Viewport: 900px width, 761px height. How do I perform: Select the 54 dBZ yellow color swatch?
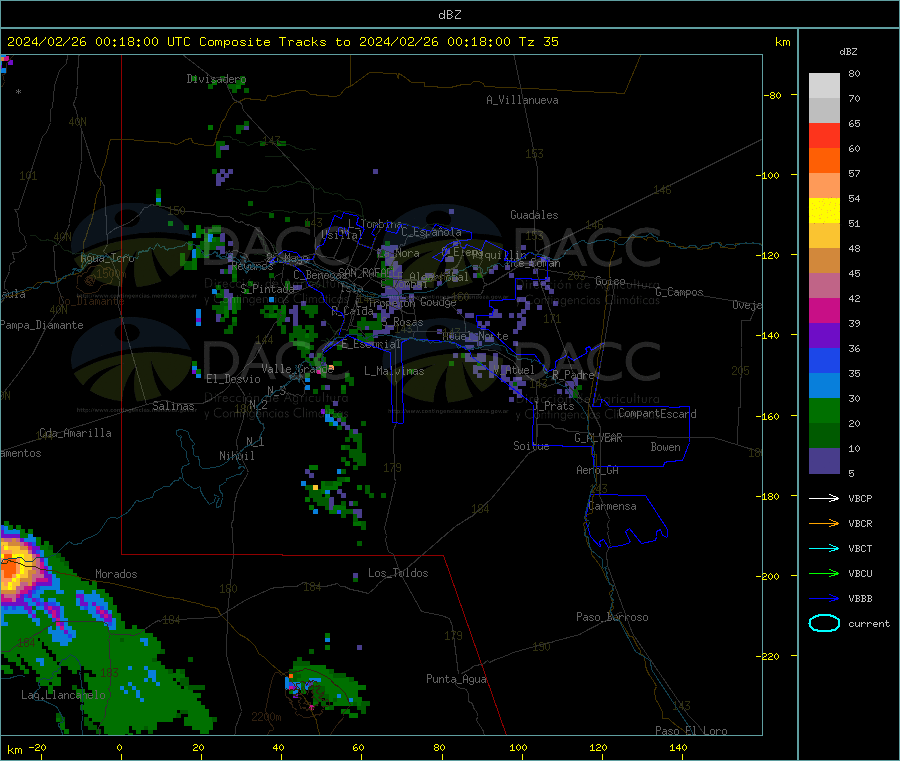coord(824,211)
